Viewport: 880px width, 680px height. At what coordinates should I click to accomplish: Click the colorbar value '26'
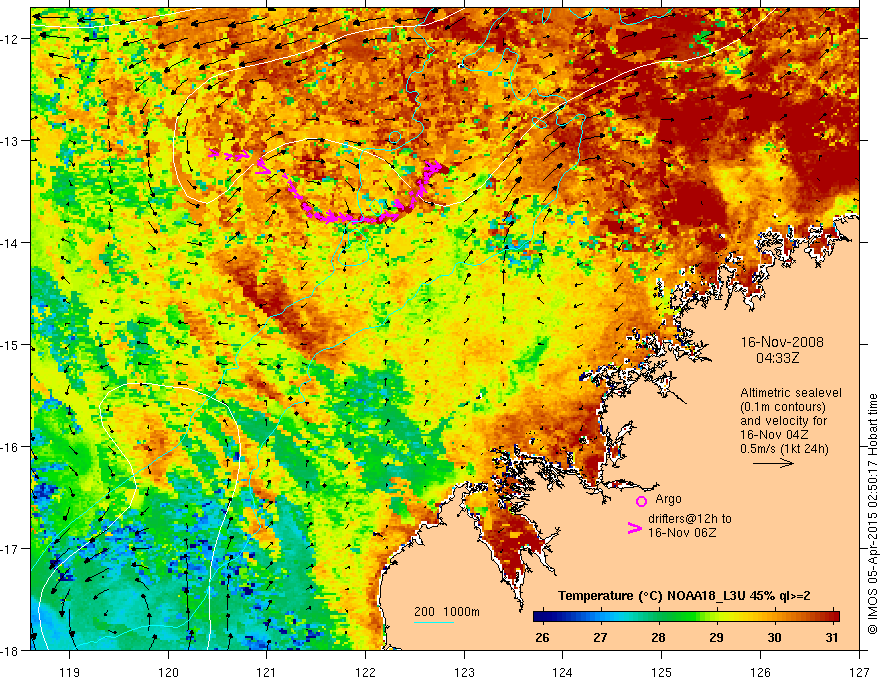tap(542, 638)
